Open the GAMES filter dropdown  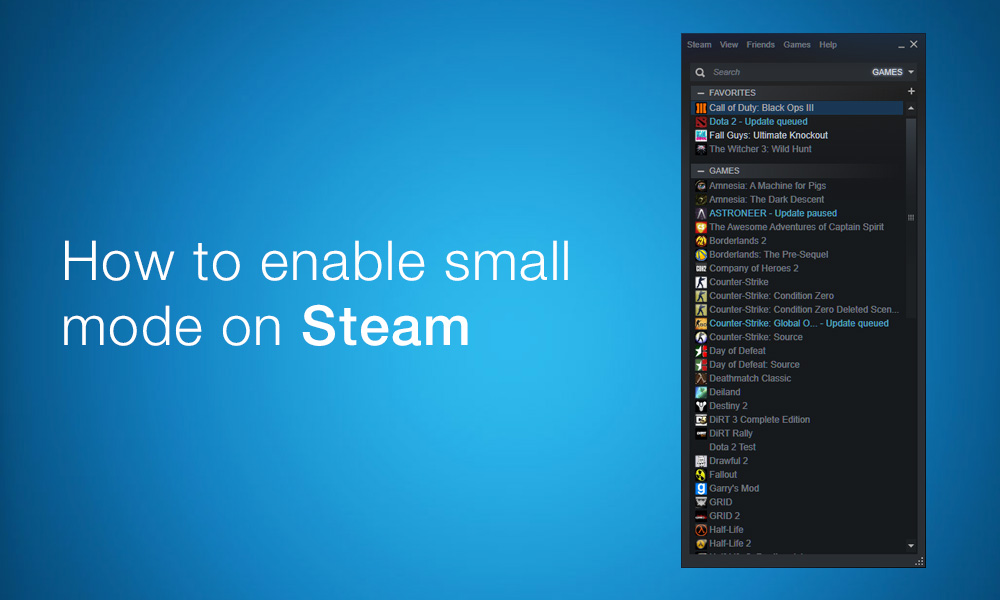coord(893,72)
